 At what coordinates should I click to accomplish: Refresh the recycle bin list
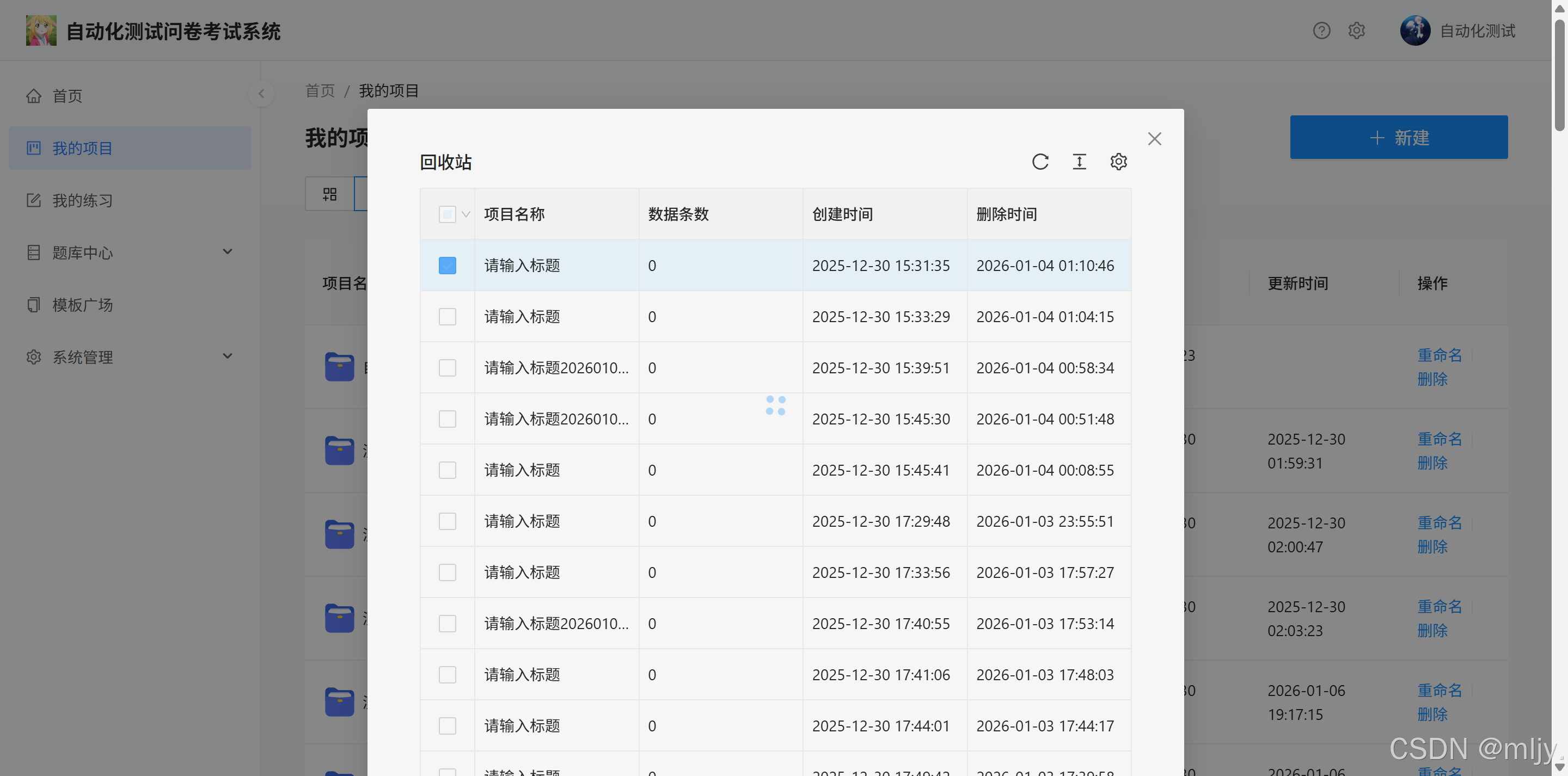point(1040,162)
